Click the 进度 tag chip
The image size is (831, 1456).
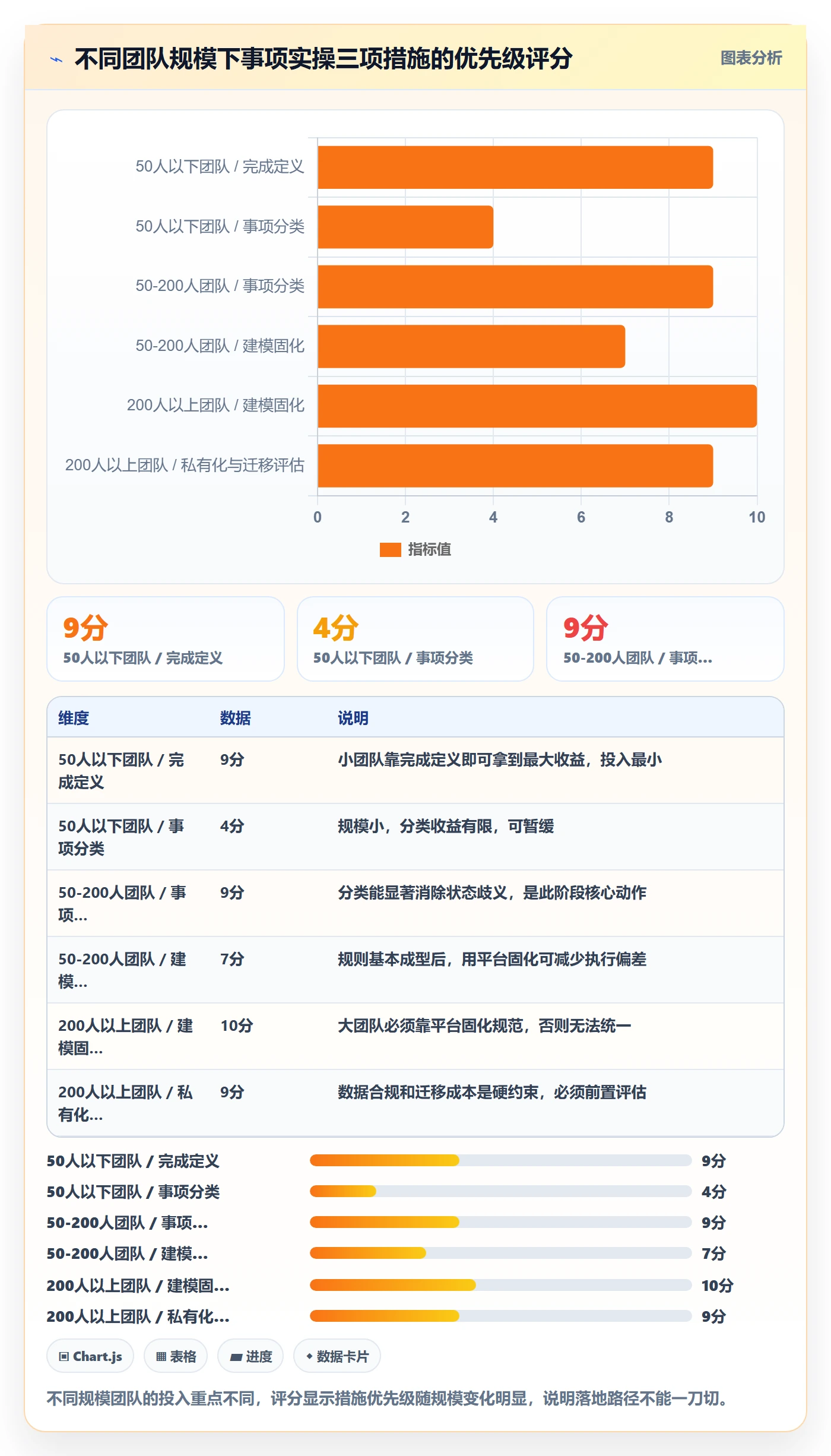coord(250,1356)
